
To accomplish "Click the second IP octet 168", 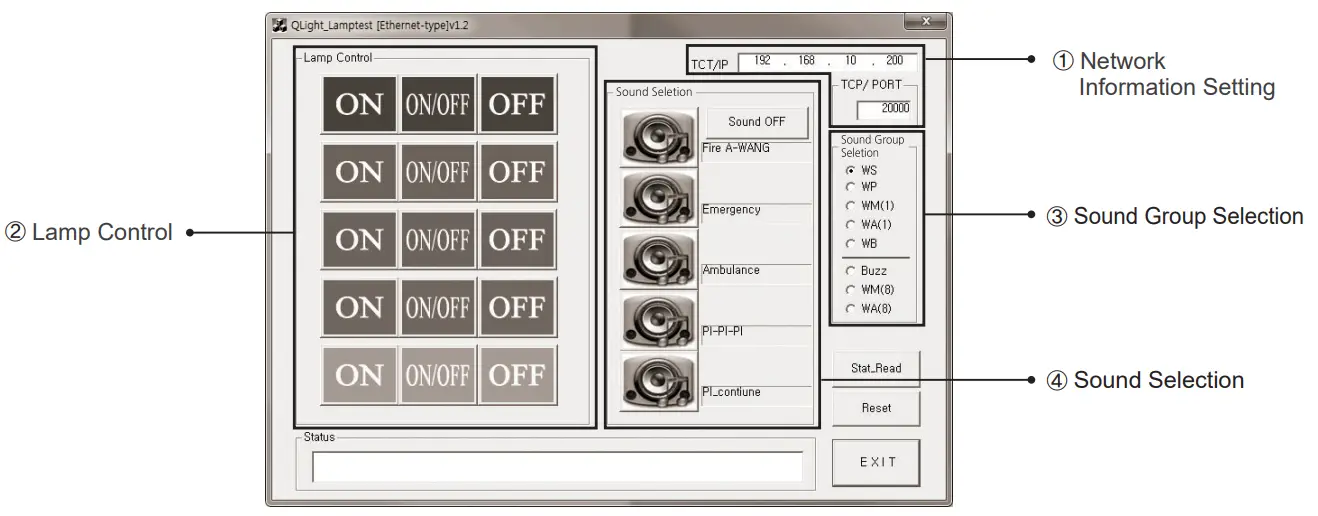I will (x=806, y=61).
